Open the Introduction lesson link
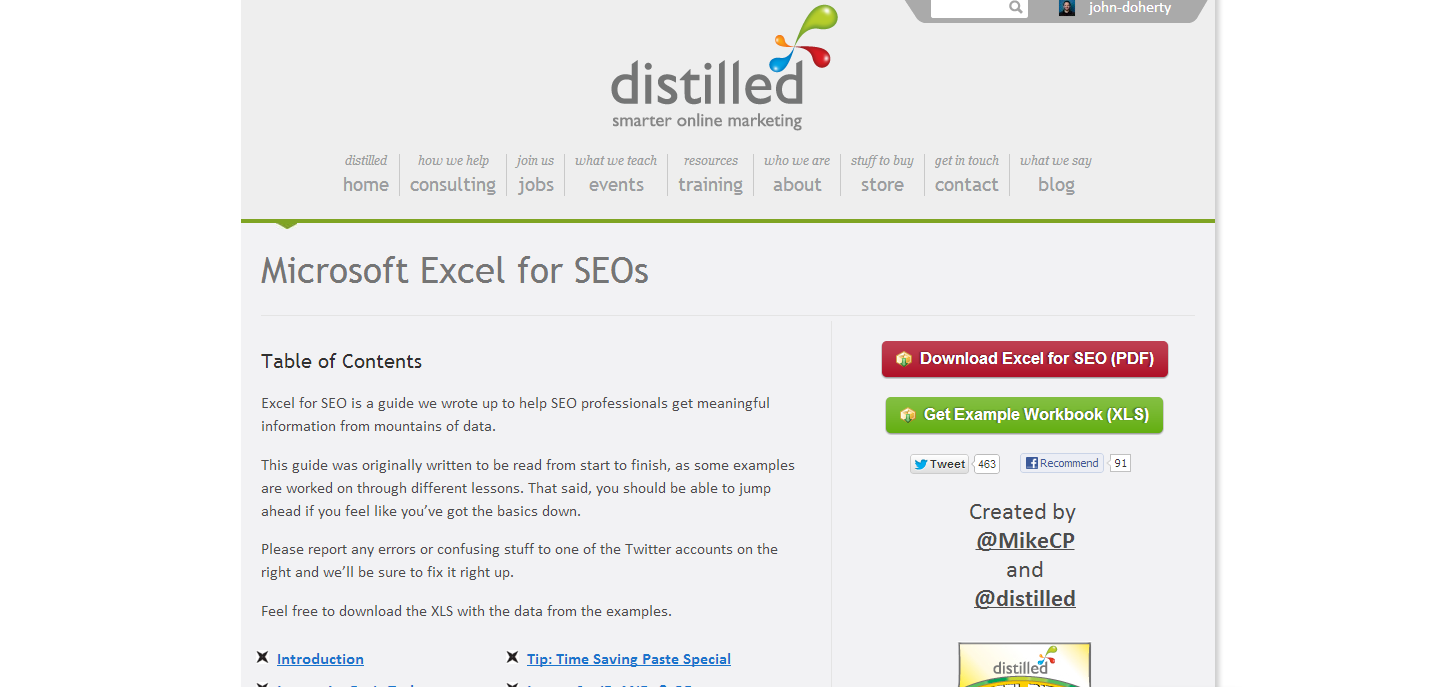 pyautogui.click(x=320, y=659)
